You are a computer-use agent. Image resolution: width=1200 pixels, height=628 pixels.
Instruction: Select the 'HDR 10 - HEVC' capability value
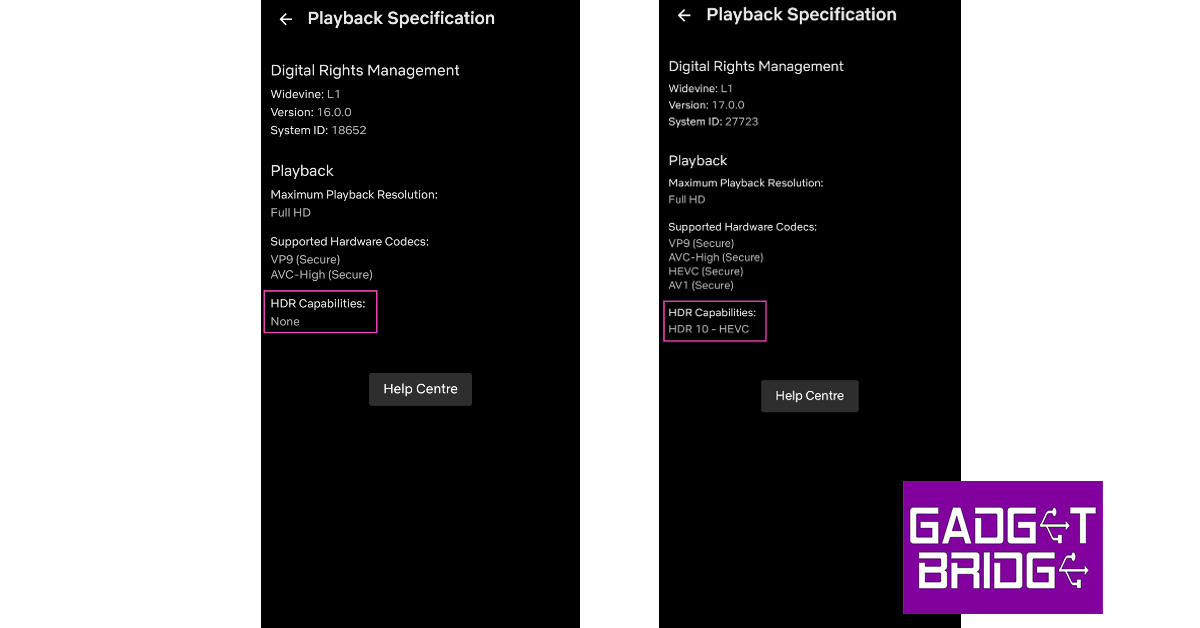pos(708,329)
